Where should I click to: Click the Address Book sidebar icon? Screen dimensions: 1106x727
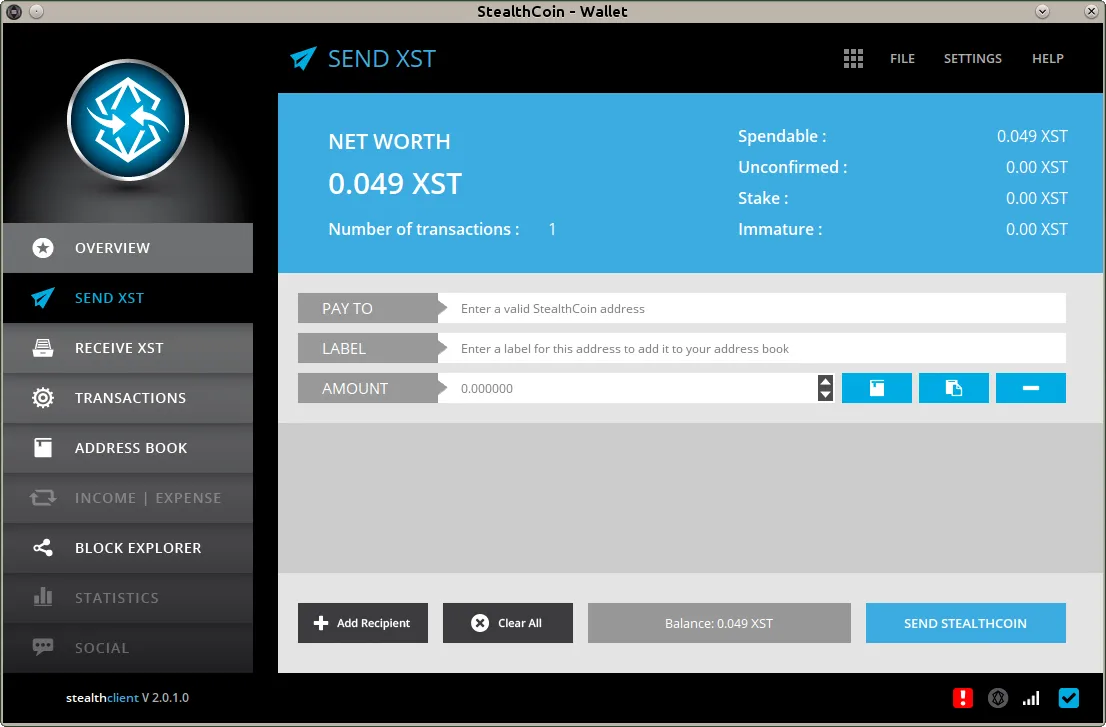point(43,448)
